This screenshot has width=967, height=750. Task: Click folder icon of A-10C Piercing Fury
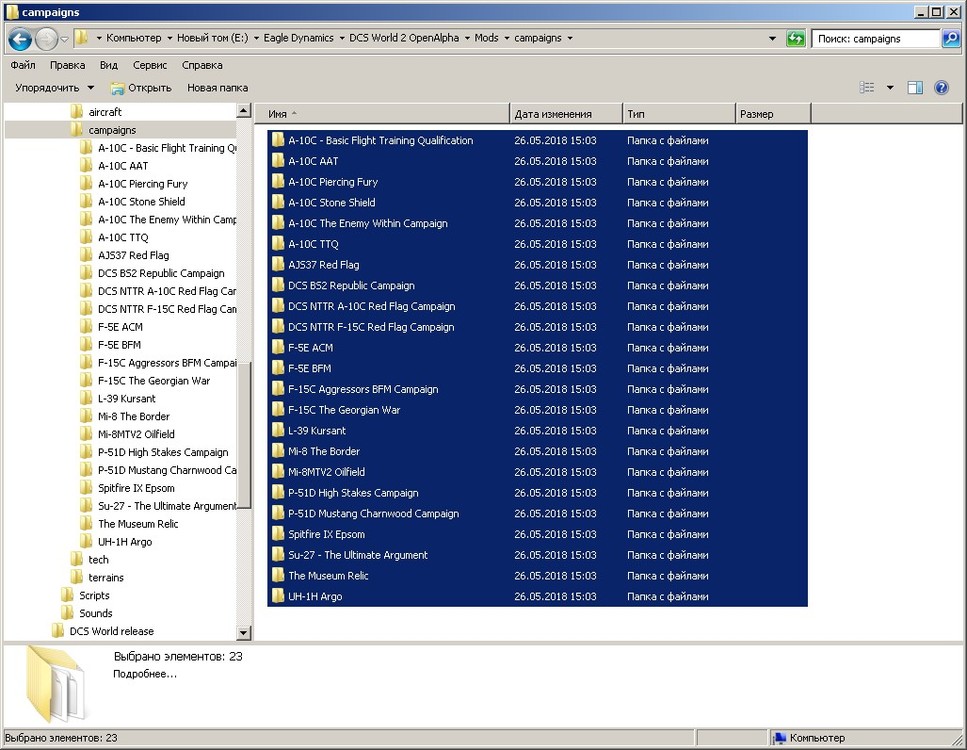pyautogui.click(x=278, y=182)
